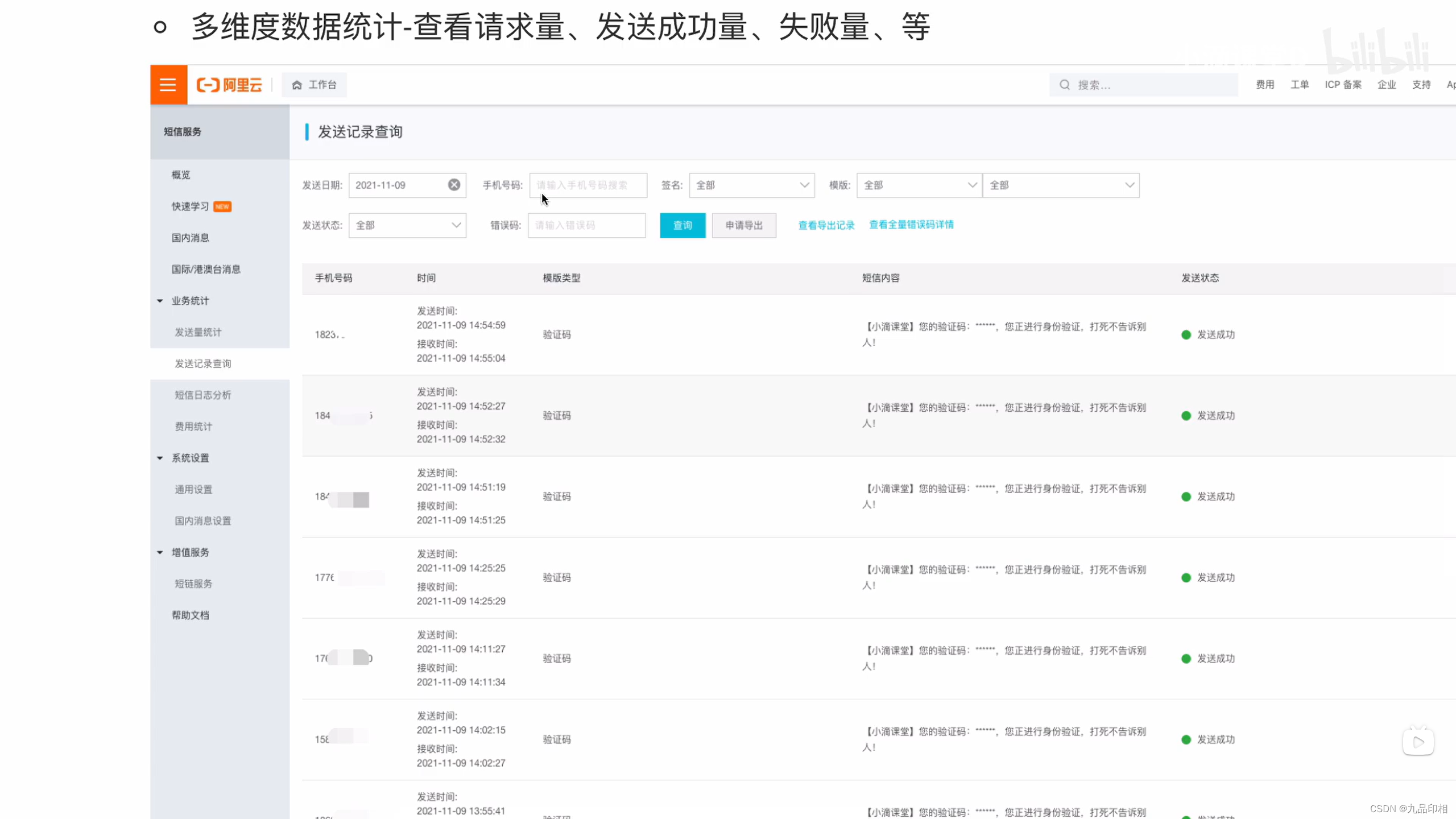Select 概览 in the sidebar

tap(181, 175)
